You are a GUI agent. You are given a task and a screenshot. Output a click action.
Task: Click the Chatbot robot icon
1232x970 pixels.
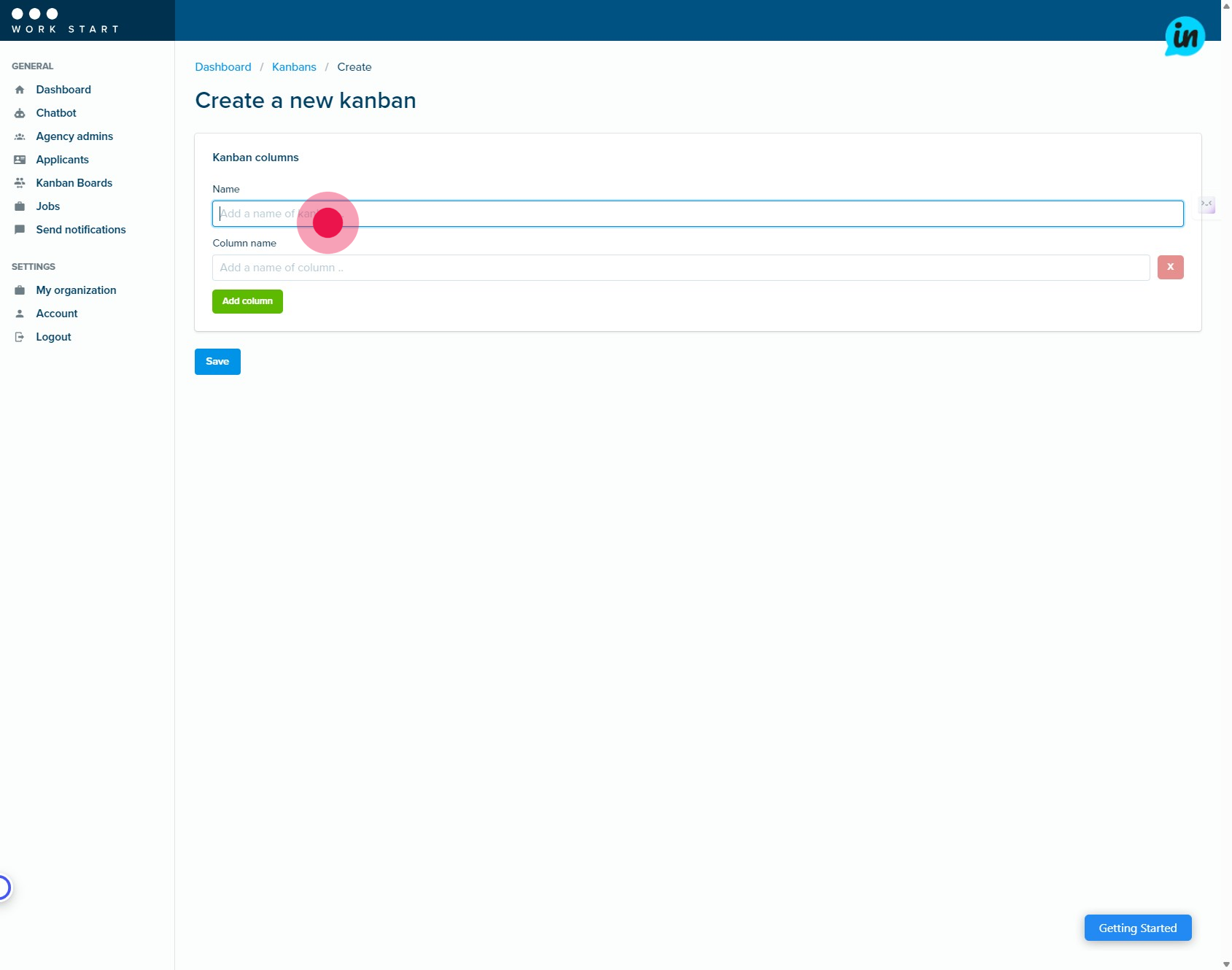(20, 113)
